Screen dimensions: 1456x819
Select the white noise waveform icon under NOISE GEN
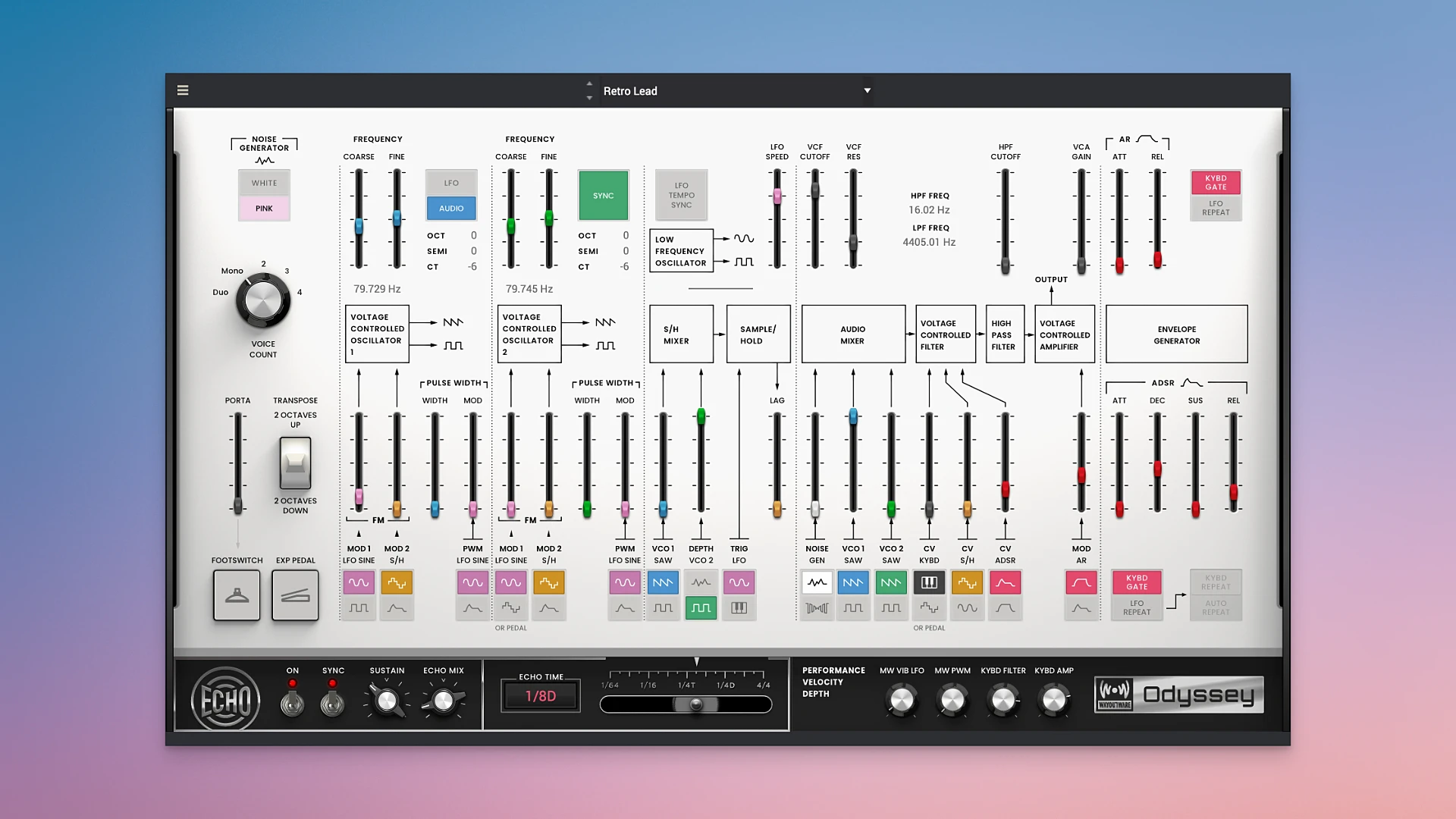817,582
